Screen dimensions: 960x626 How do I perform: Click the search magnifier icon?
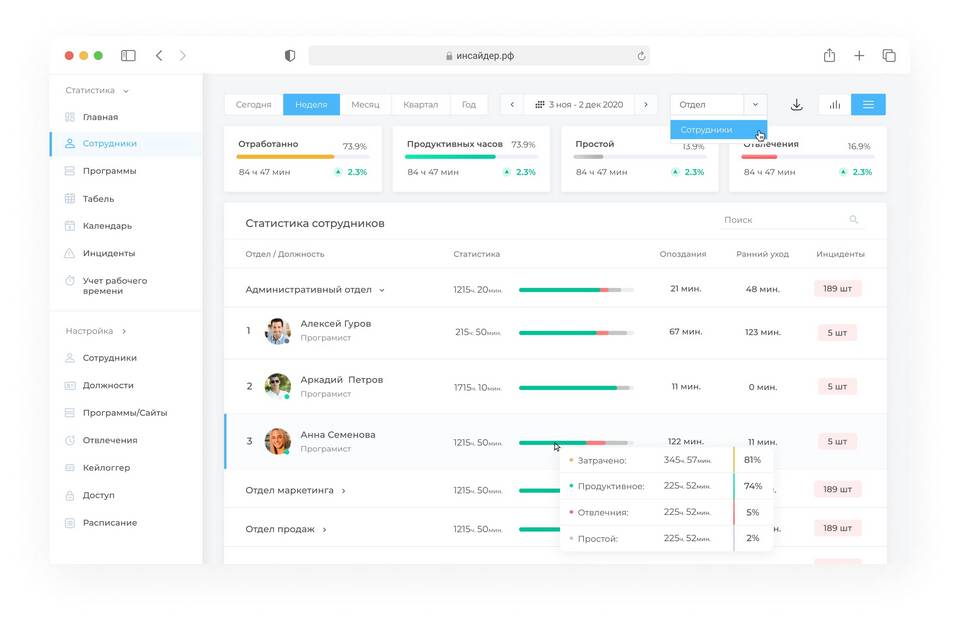coord(853,219)
